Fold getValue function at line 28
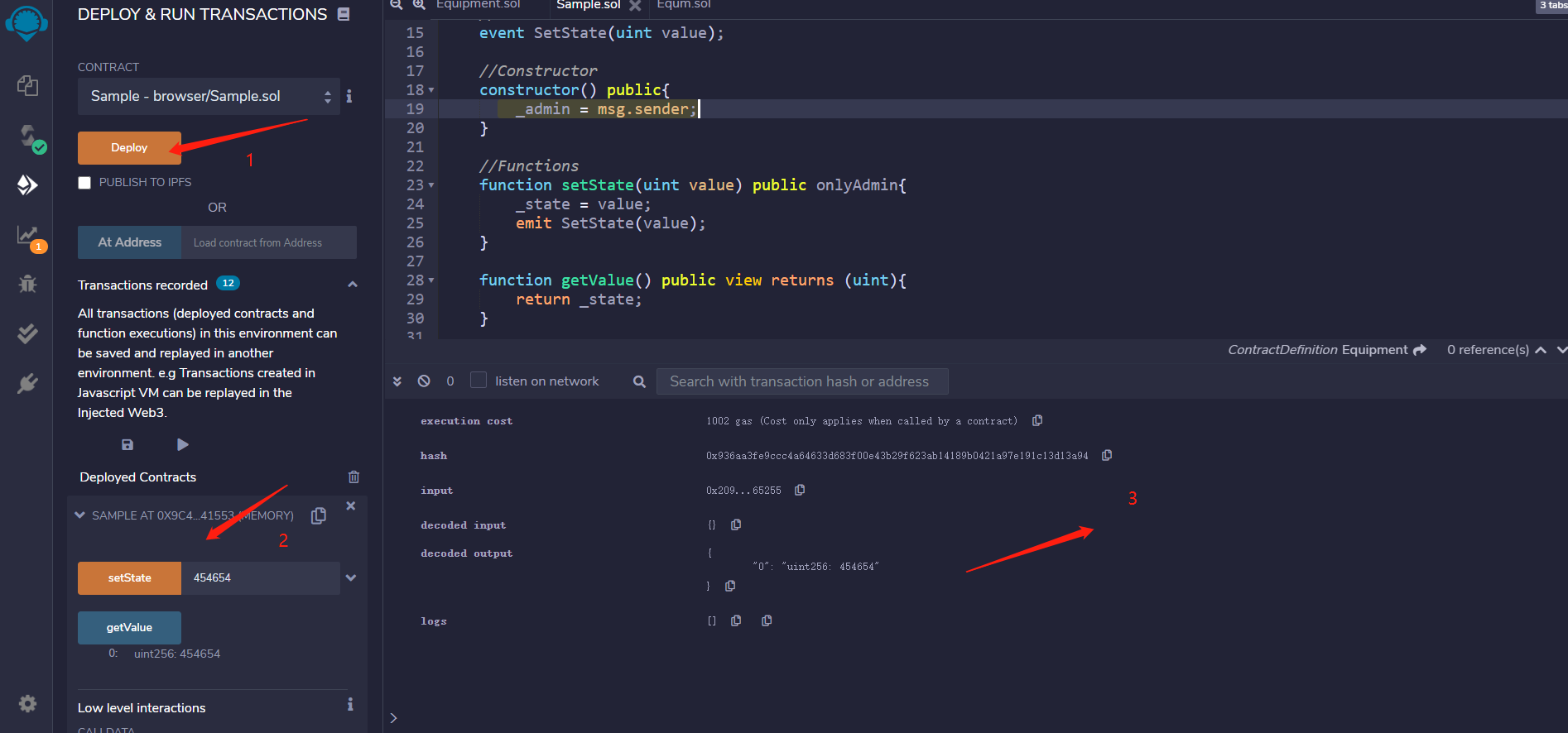The height and width of the screenshot is (733, 1568). pos(431,280)
